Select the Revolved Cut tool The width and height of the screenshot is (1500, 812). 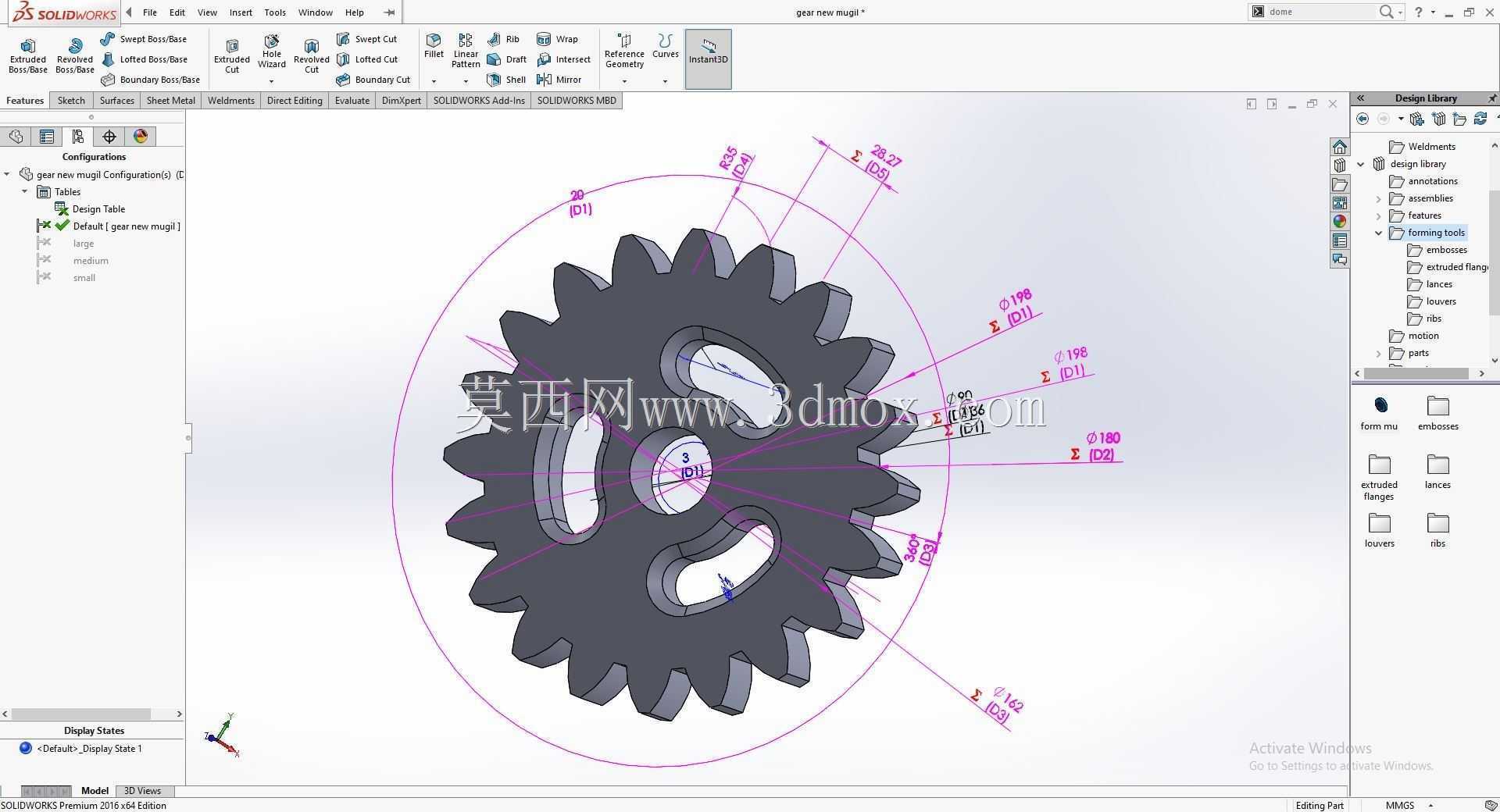click(312, 56)
